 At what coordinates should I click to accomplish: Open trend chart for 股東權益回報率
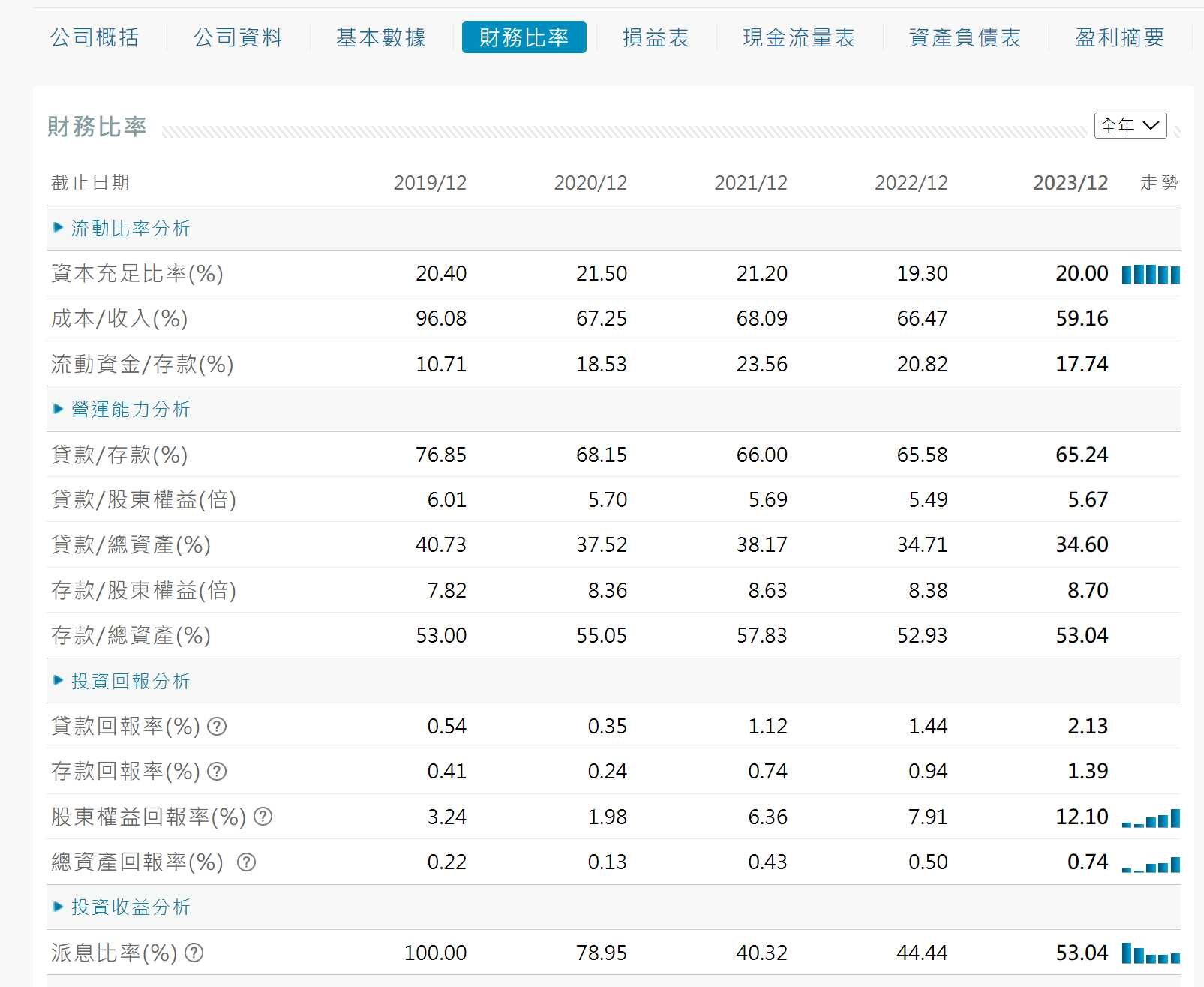[x=1150, y=818]
